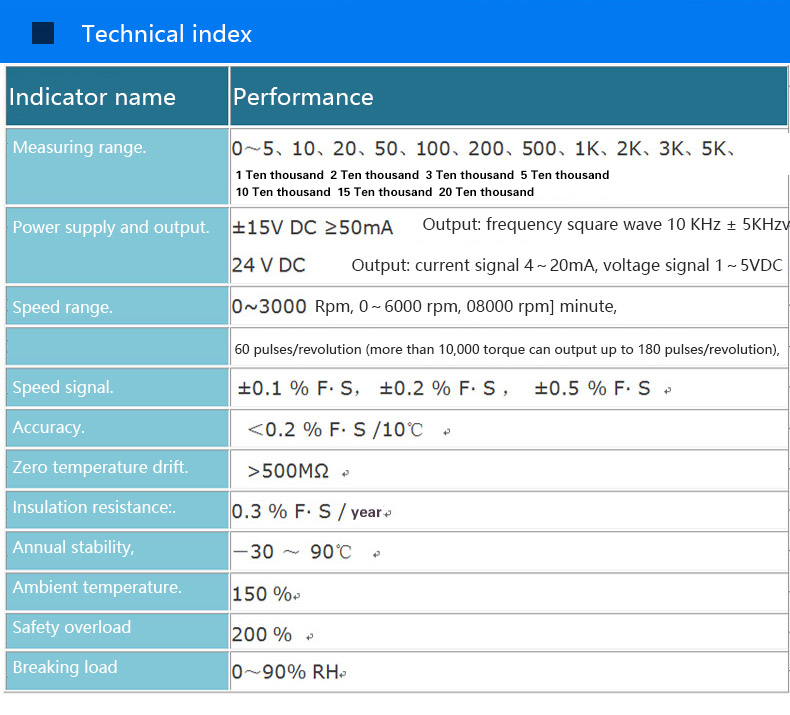
Task: Select the Zero temperature drift label
Action: [x=100, y=467]
